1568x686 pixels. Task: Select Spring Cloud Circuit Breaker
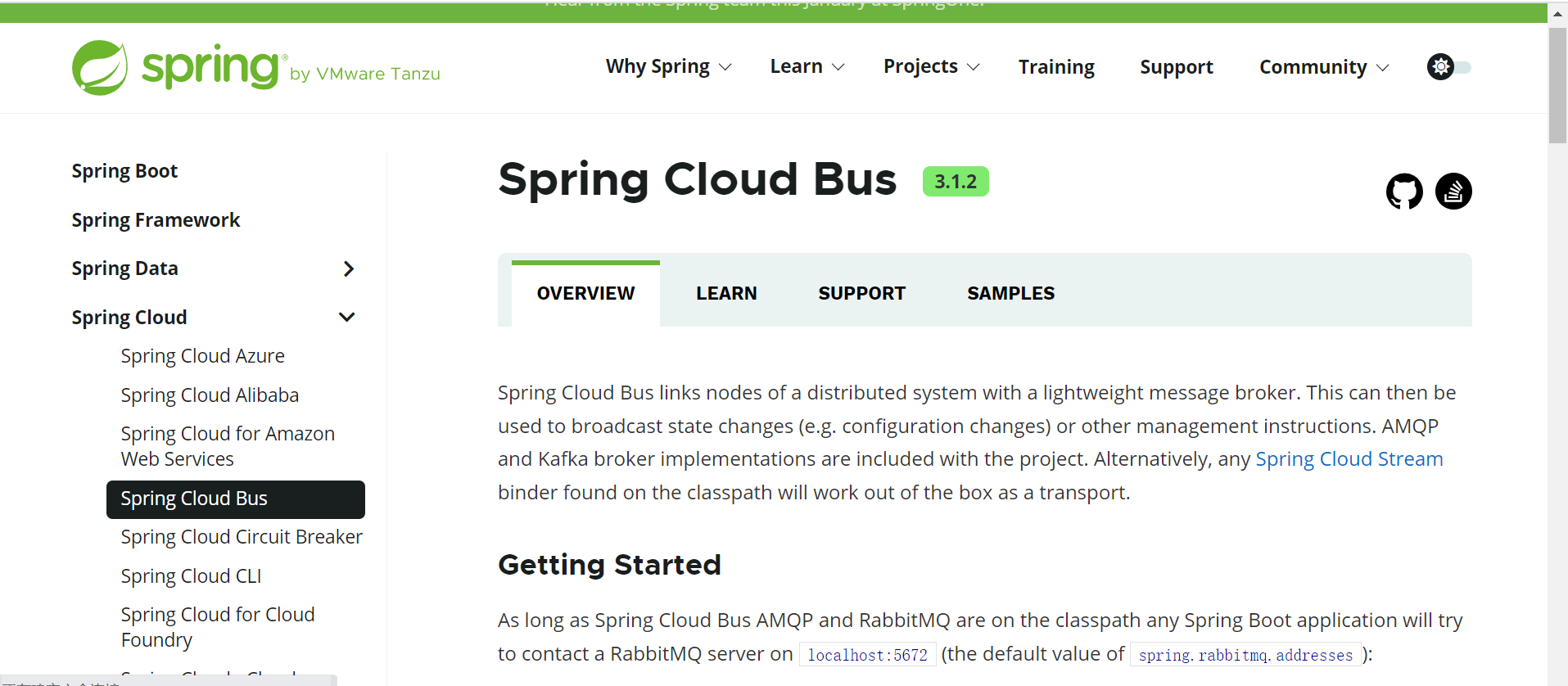[242, 537]
